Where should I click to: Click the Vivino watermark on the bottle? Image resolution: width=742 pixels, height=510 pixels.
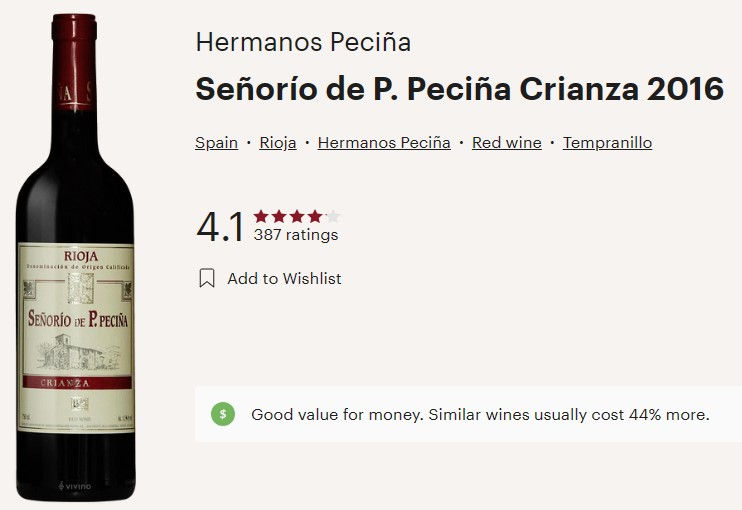pyautogui.click(x=75, y=486)
